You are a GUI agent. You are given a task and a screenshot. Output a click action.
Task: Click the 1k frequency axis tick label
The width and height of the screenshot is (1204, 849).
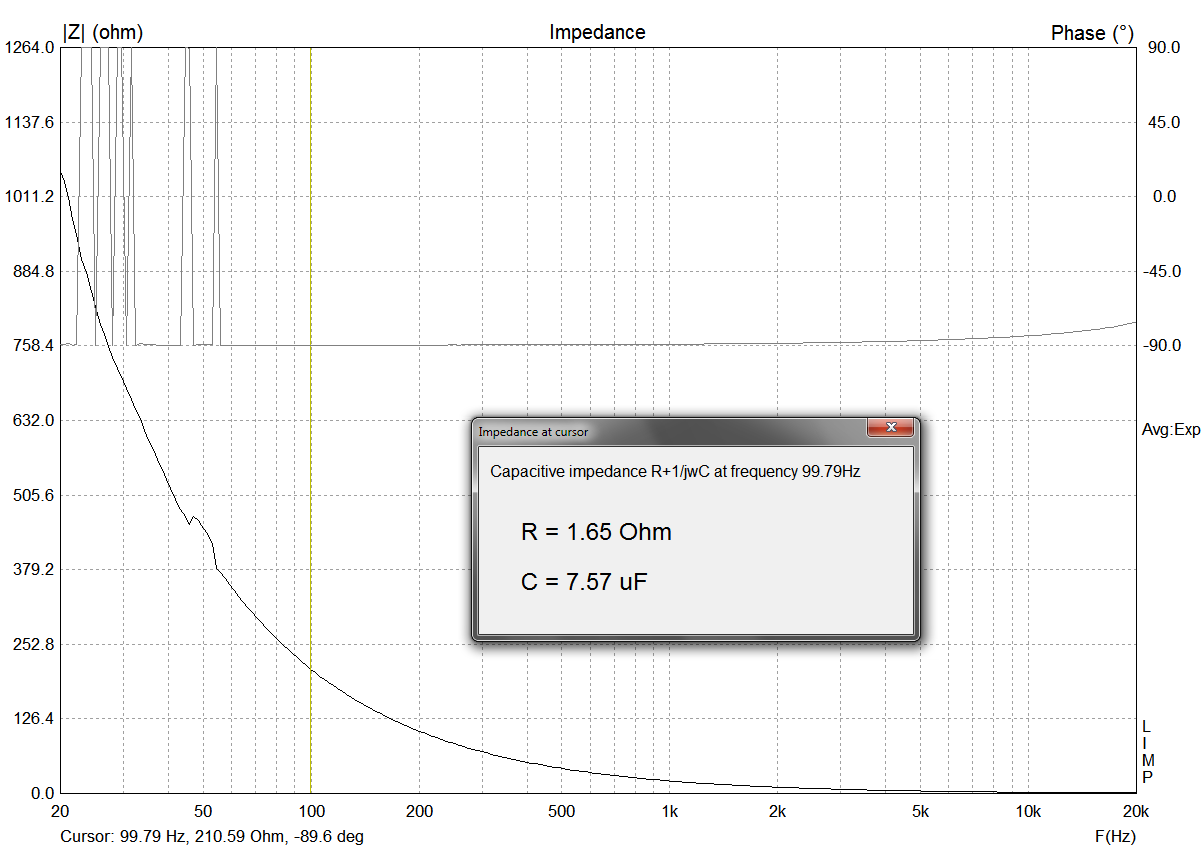click(x=670, y=811)
